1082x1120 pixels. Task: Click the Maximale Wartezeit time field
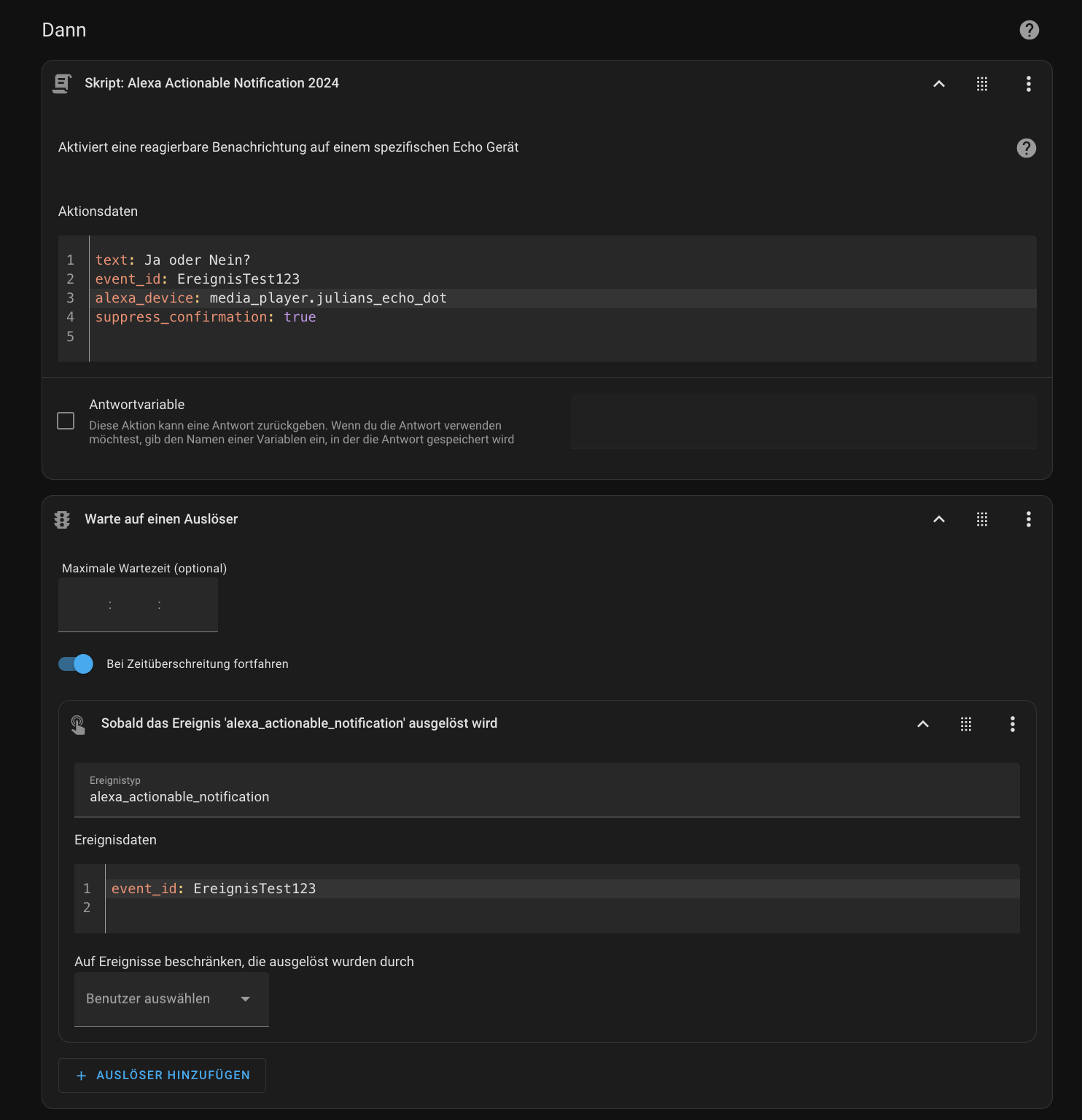(138, 605)
